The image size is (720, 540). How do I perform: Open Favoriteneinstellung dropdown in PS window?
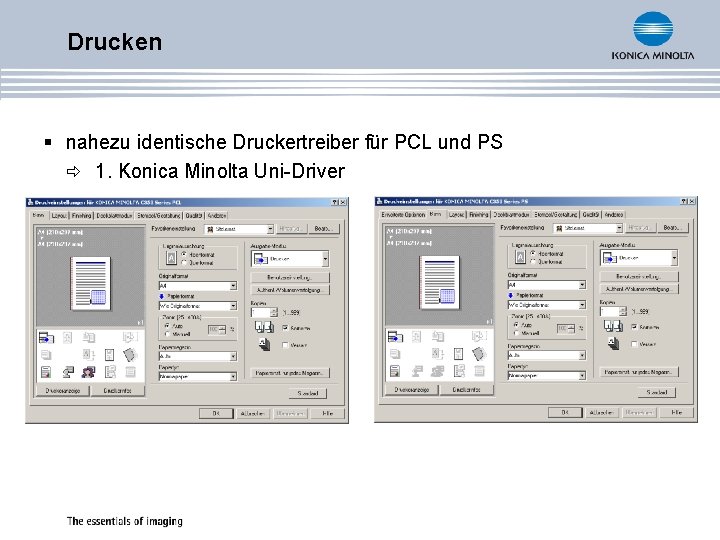tap(588, 228)
